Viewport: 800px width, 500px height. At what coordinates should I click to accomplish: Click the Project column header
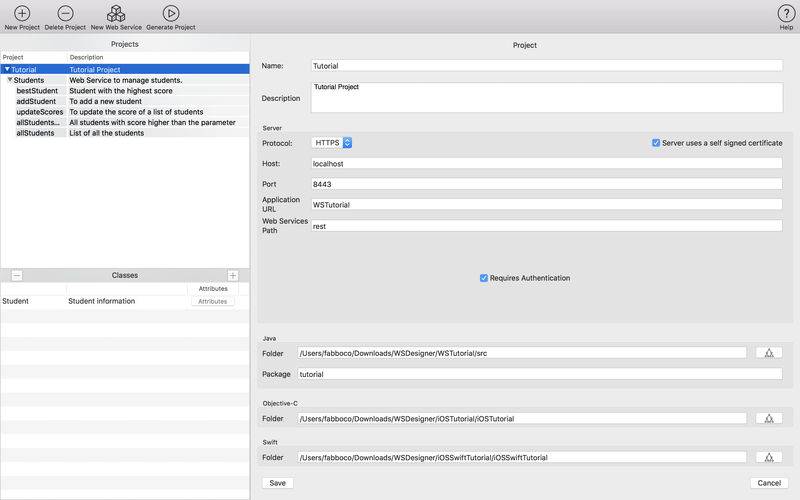pos(34,57)
